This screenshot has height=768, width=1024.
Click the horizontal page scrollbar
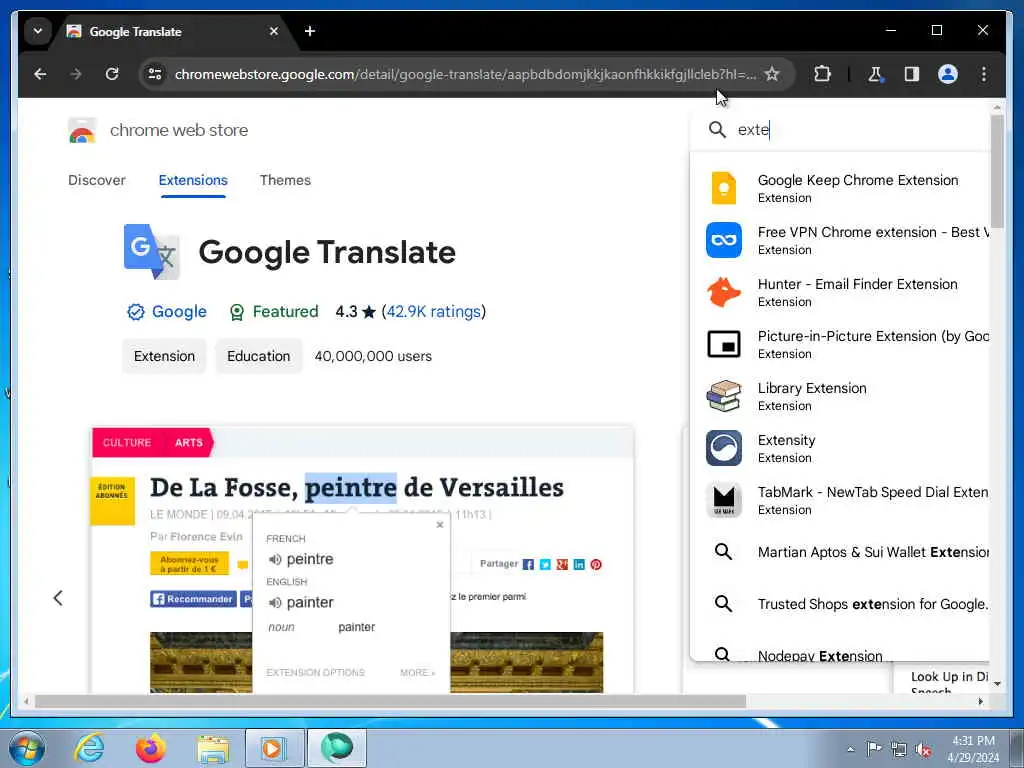[391, 701]
